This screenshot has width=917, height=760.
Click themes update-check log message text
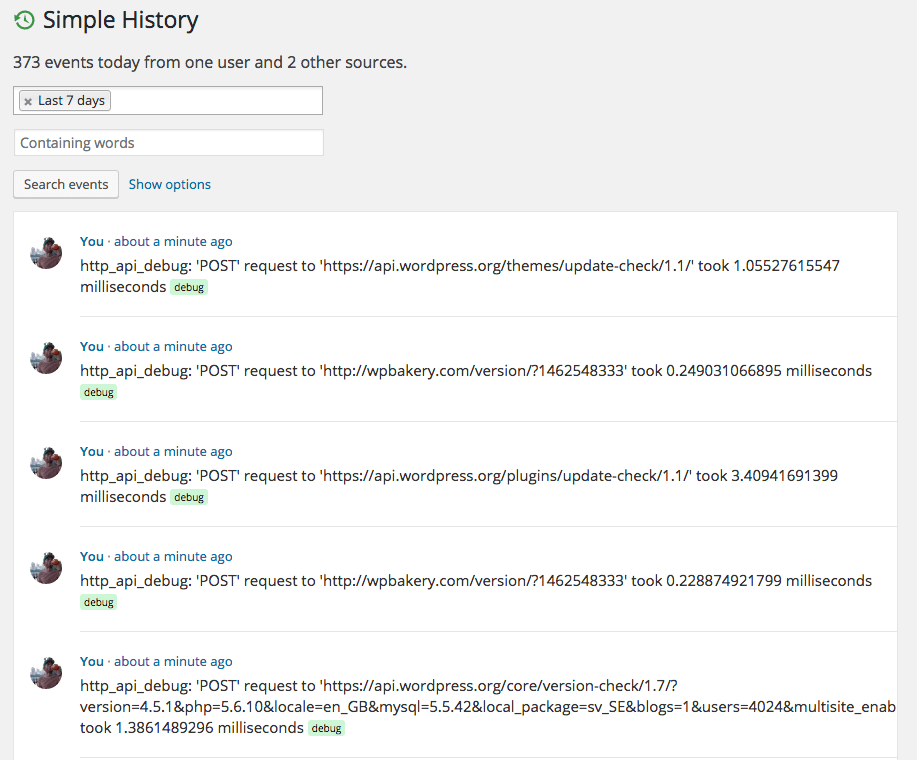[x=460, y=276]
